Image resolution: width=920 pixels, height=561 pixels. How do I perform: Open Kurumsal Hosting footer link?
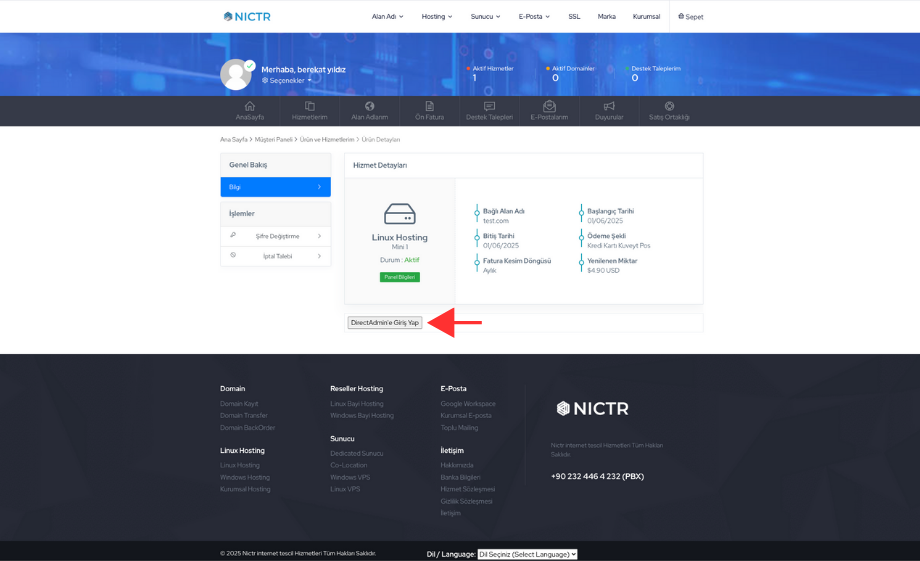pos(245,489)
